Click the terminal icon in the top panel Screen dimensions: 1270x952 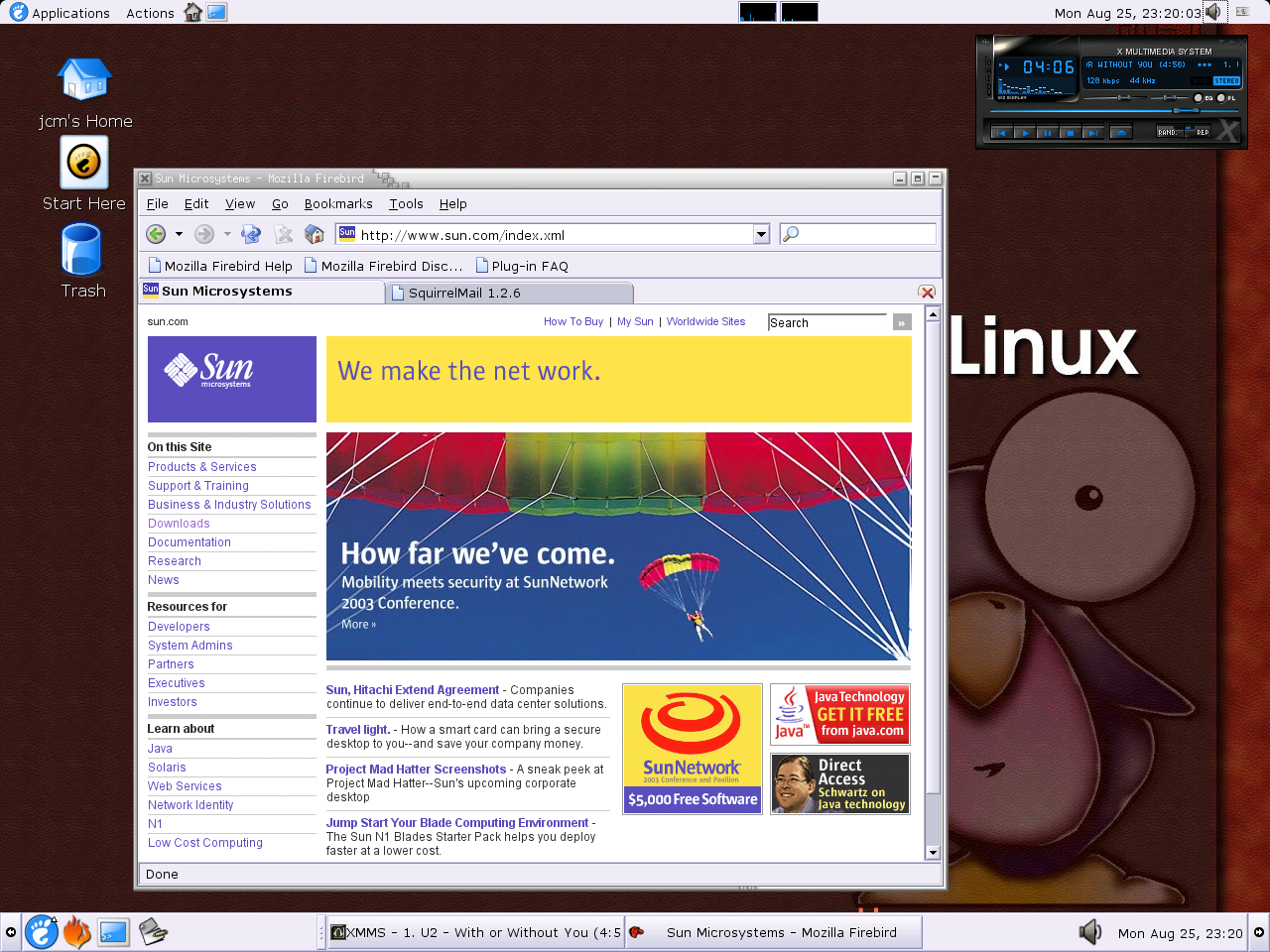216,12
